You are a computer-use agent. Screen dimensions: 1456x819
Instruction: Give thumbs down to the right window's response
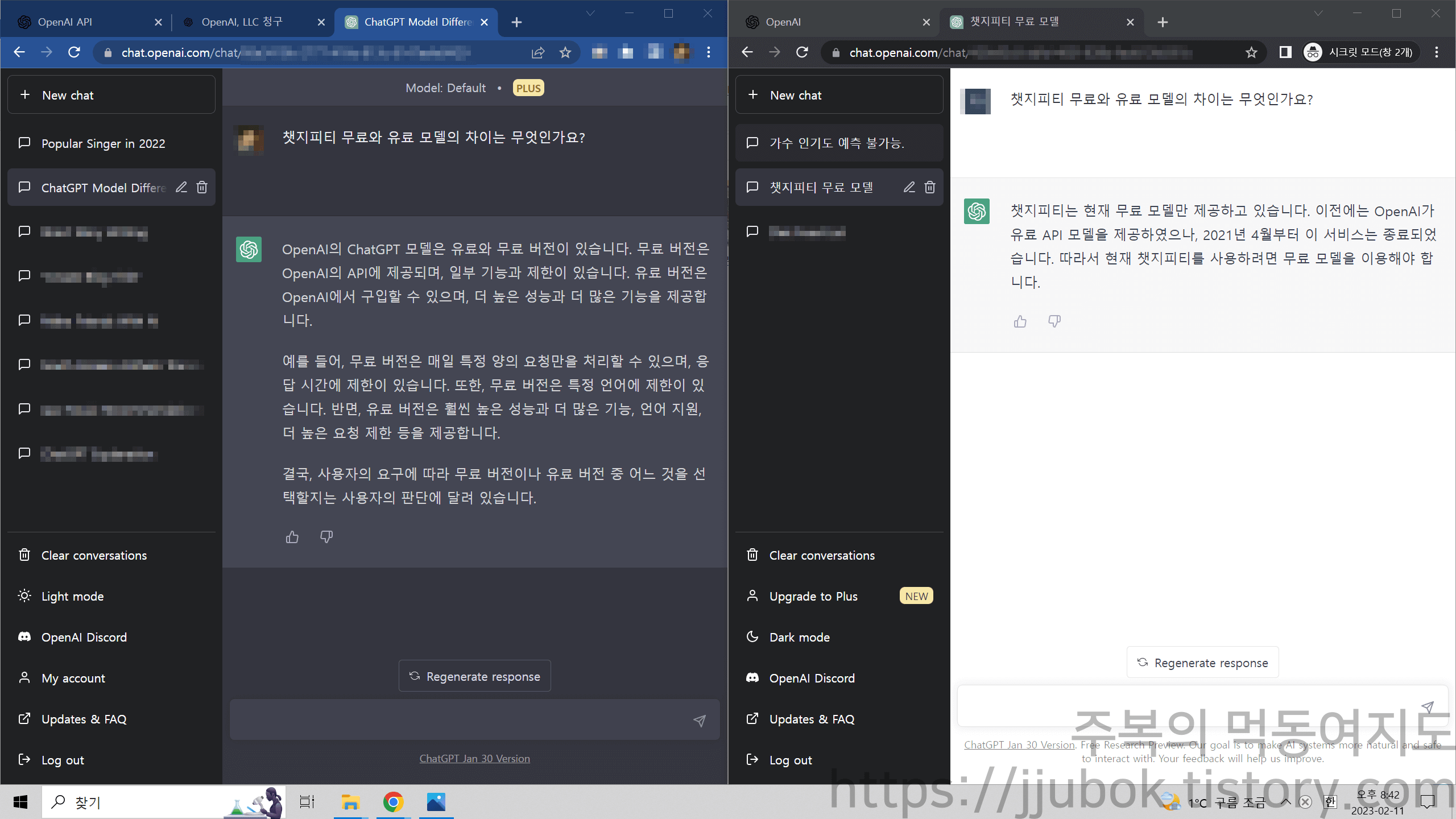tap(1053, 321)
